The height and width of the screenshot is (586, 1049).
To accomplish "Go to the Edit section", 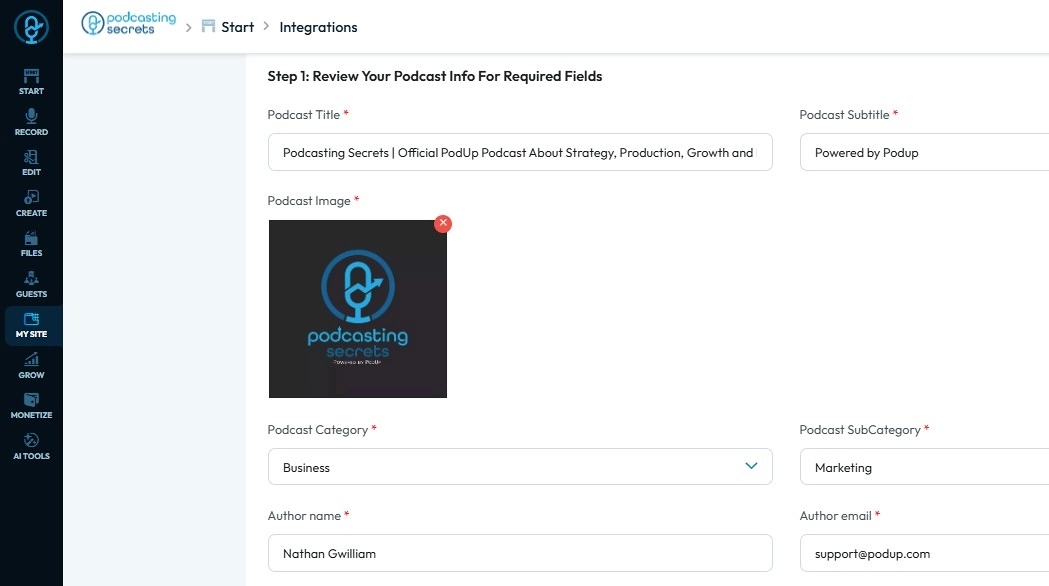I will click(x=31, y=162).
